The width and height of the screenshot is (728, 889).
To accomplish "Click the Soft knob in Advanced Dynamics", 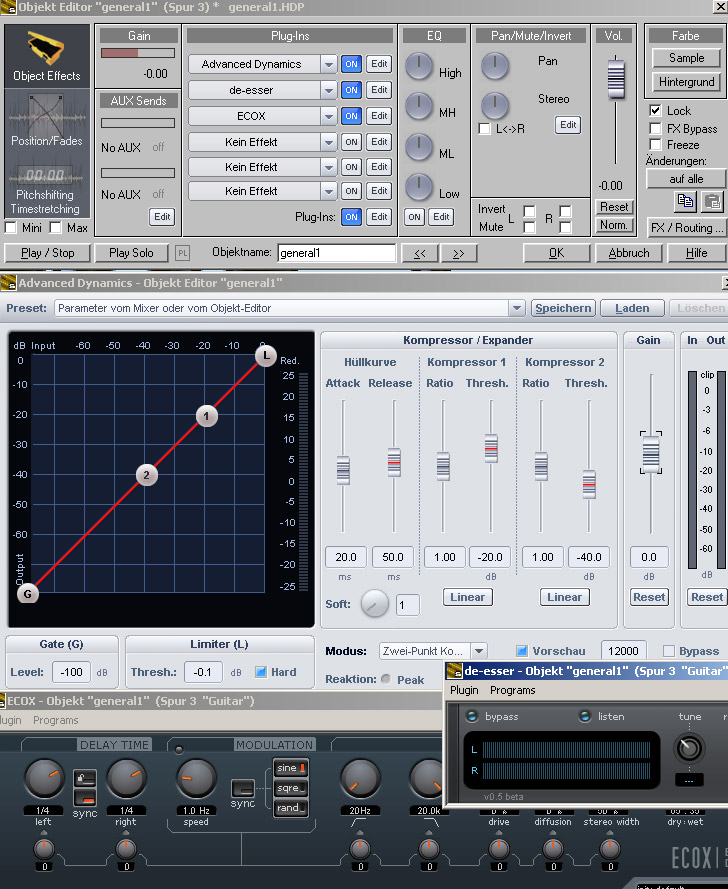I will [x=374, y=603].
